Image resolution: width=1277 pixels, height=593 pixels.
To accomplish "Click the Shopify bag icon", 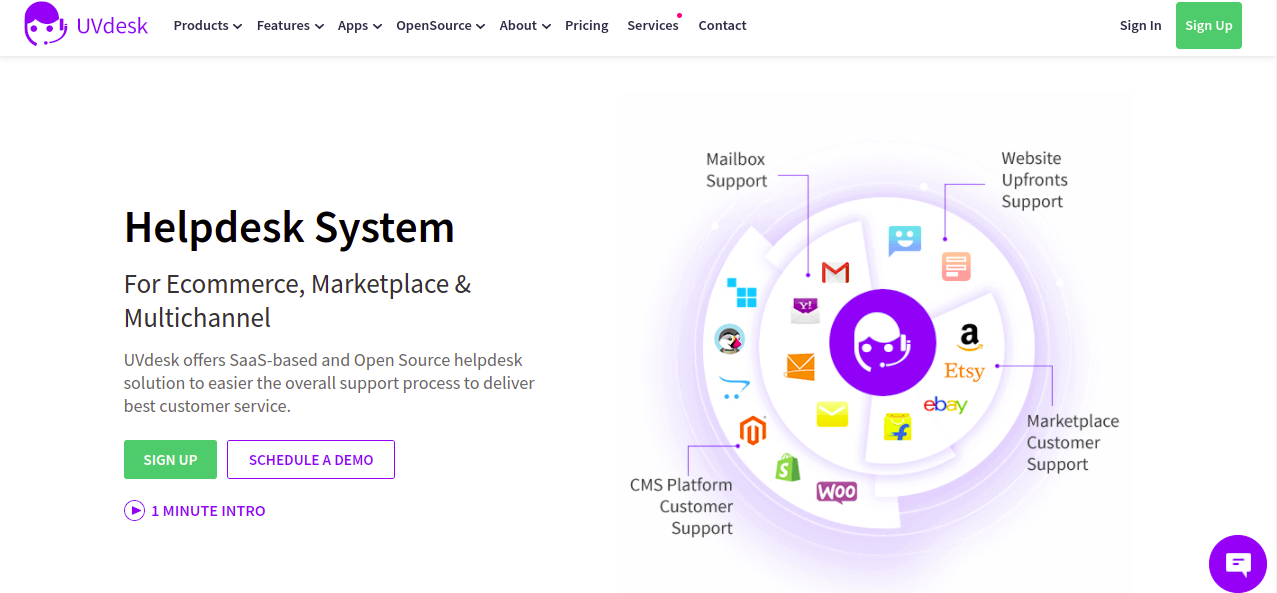I will (787, 467).
